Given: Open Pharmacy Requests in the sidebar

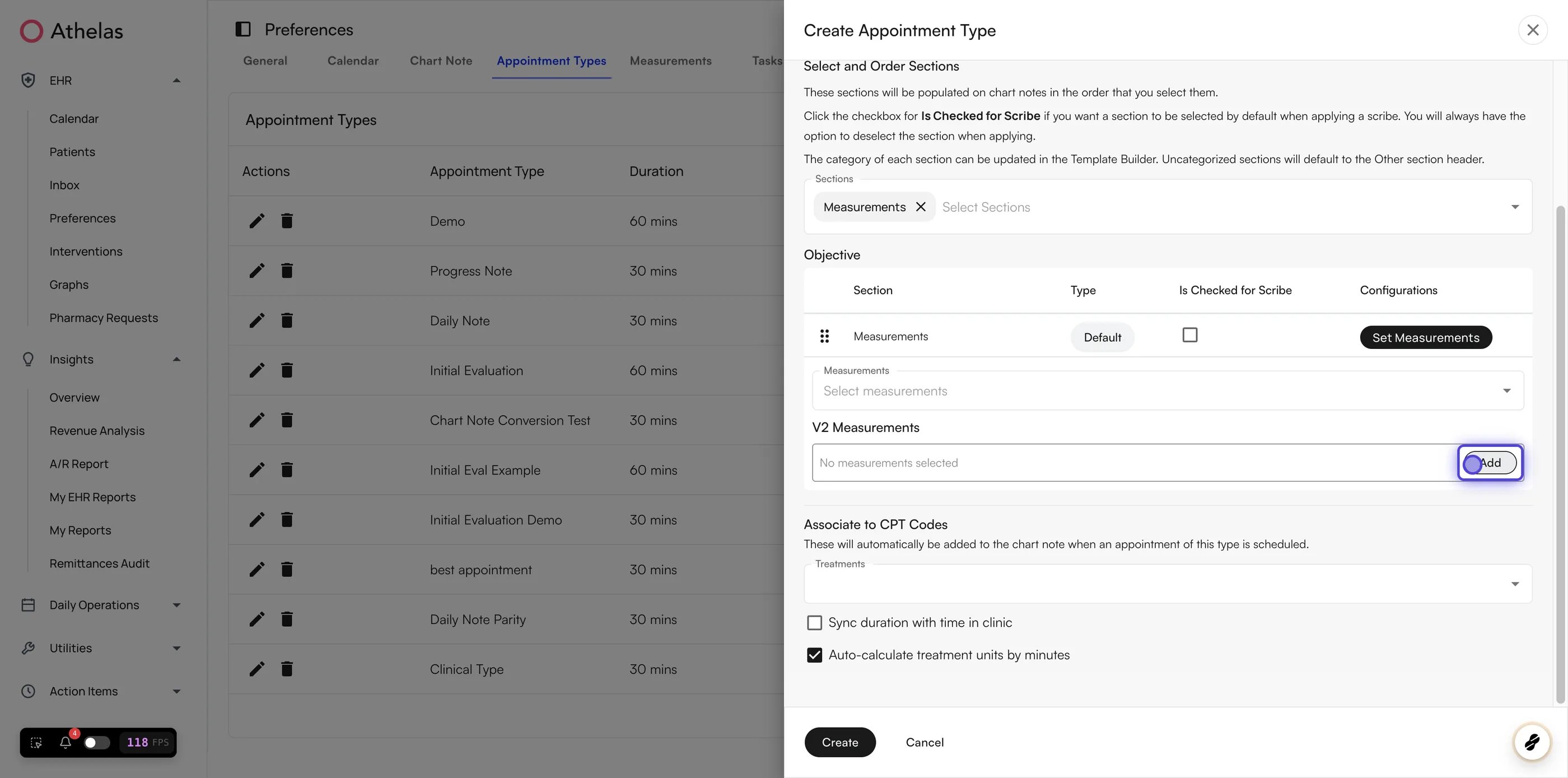Looking at the screenshot, I should point(104,318).
